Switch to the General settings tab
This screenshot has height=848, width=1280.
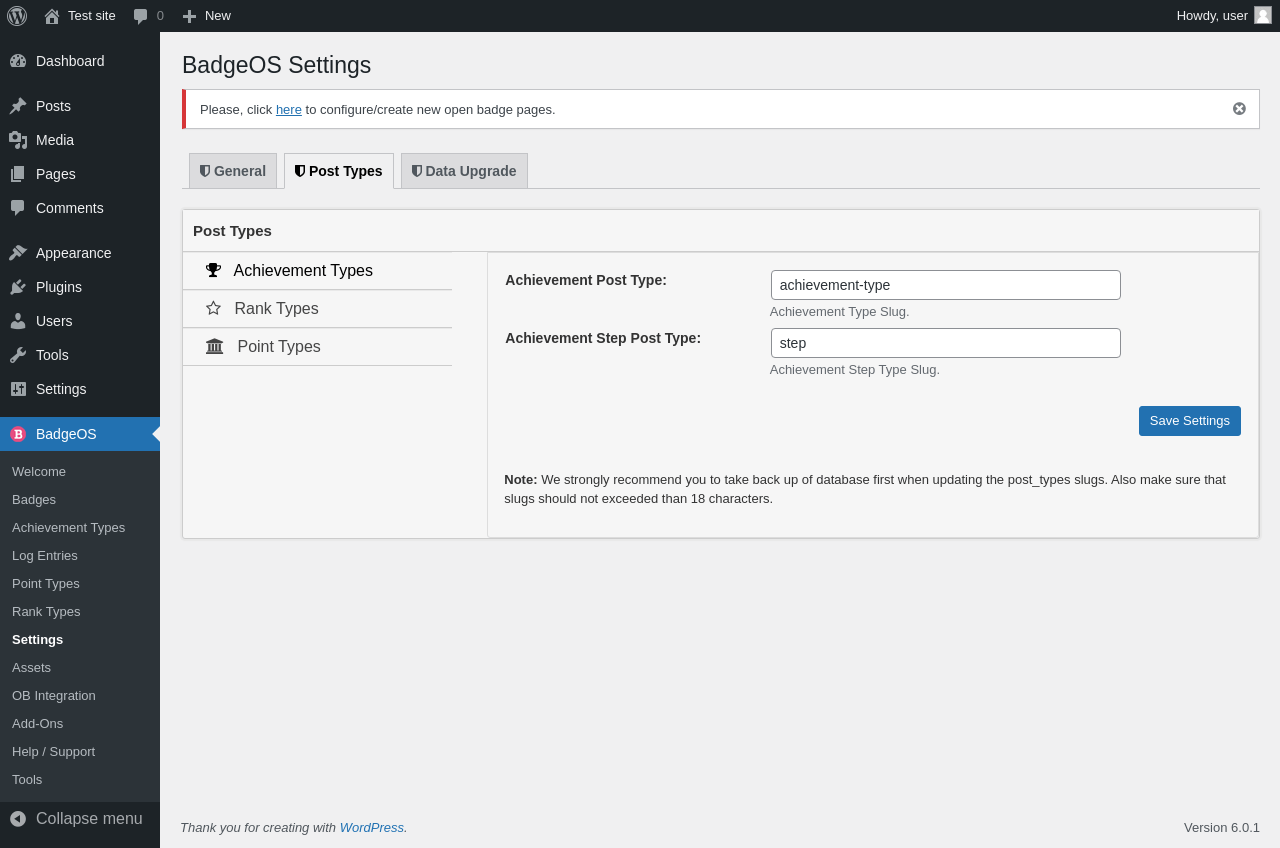pyautogui.click(x=233, y=171)
